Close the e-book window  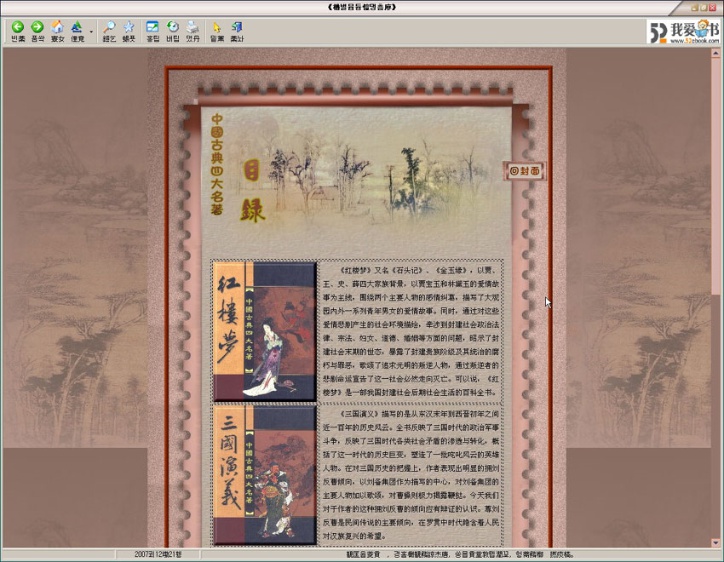click(x=712, y=7)
